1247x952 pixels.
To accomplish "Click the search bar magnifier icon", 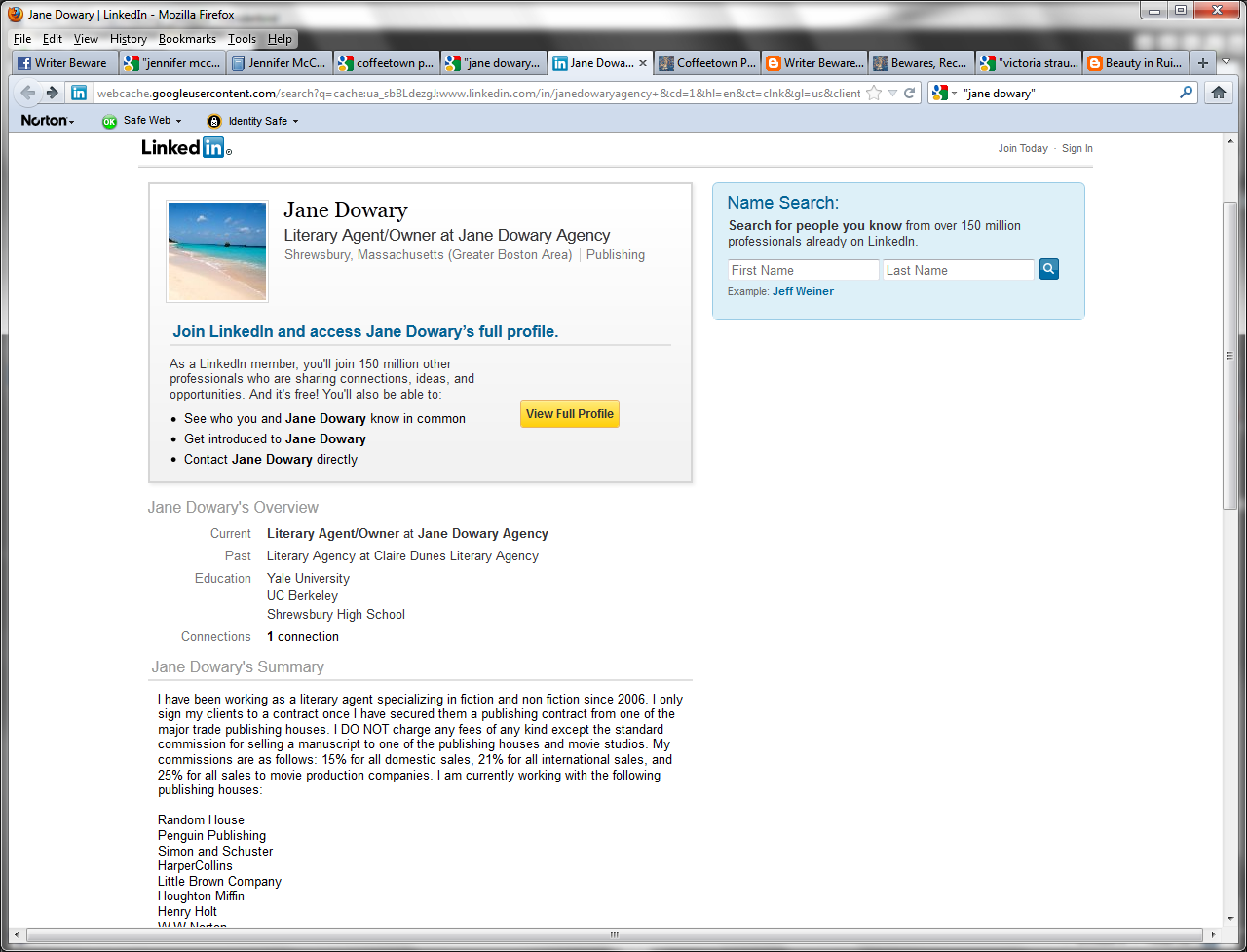I will (1186, 93).
